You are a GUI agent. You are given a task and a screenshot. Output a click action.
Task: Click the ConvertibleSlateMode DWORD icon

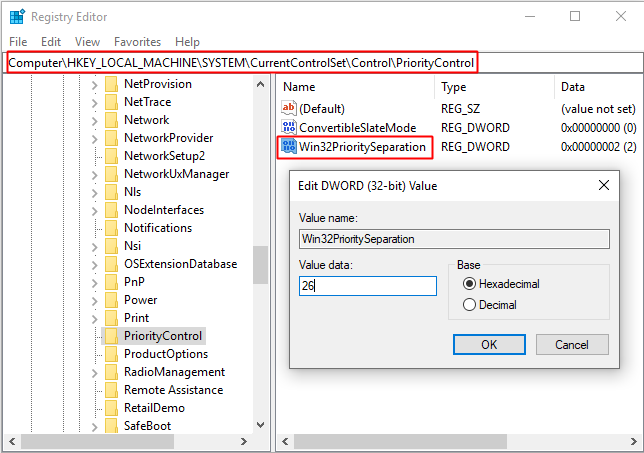(289, 127)
